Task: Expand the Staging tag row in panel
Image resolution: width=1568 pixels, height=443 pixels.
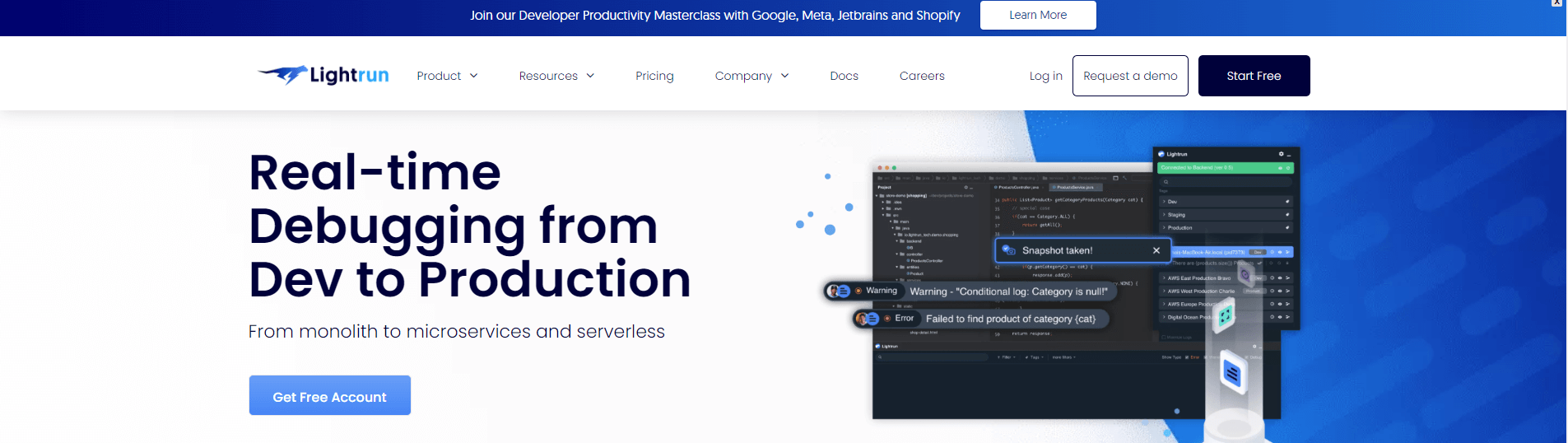Action: 1176,215
